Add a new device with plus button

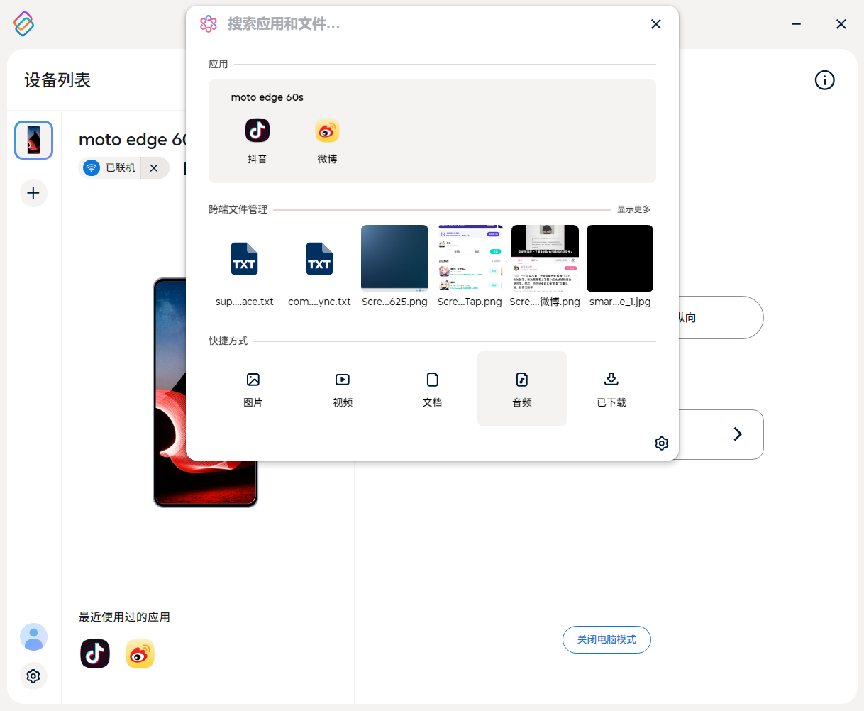(34, 193)
